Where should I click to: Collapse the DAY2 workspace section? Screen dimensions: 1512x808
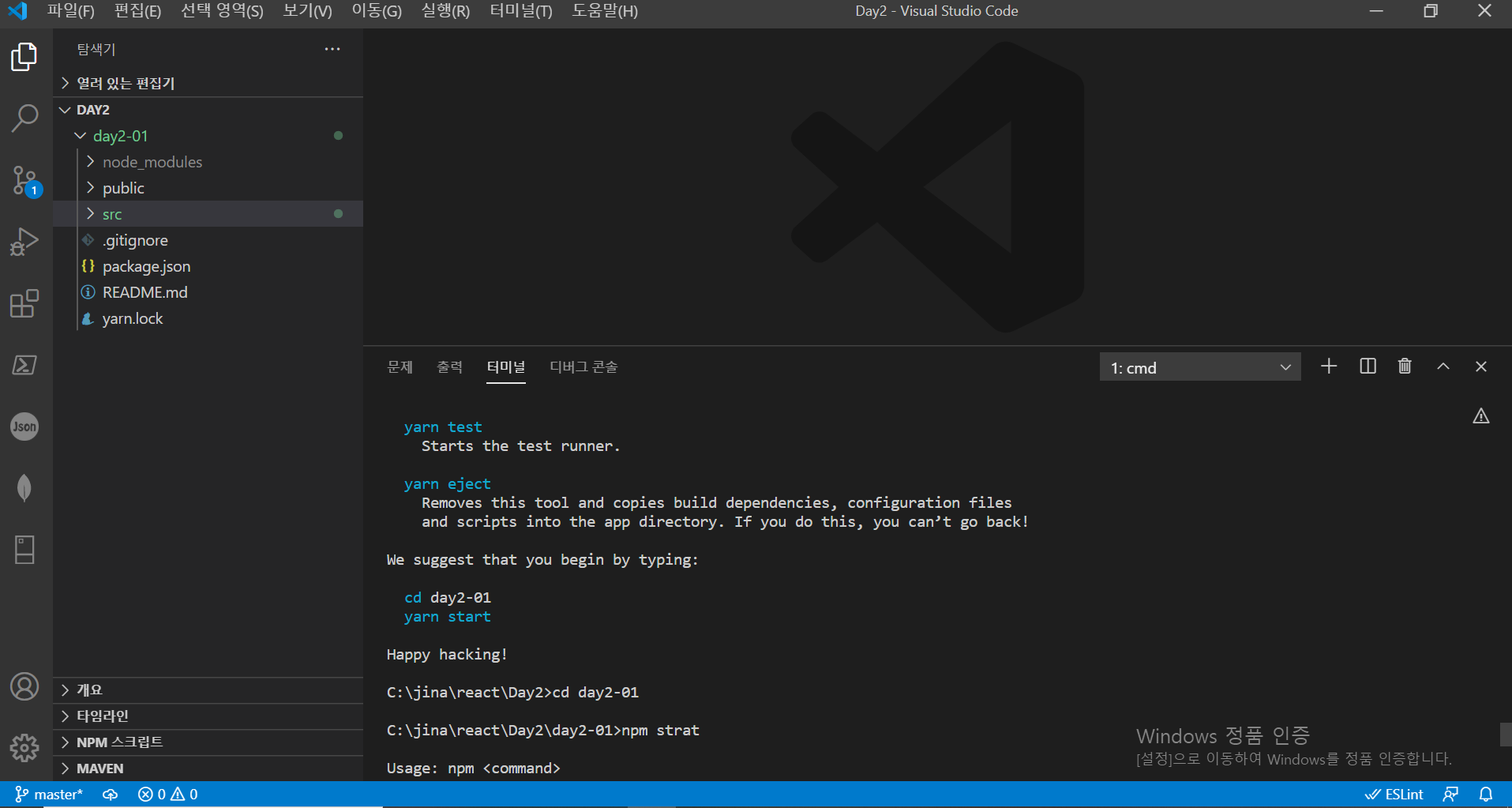pos(208,110)
